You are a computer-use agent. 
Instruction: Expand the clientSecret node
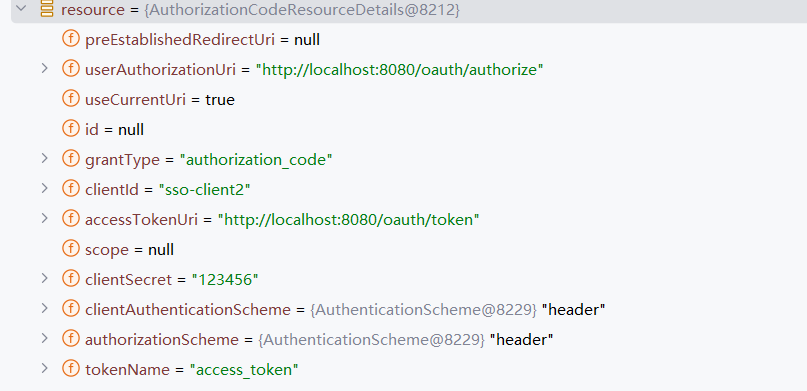point(44,278)
